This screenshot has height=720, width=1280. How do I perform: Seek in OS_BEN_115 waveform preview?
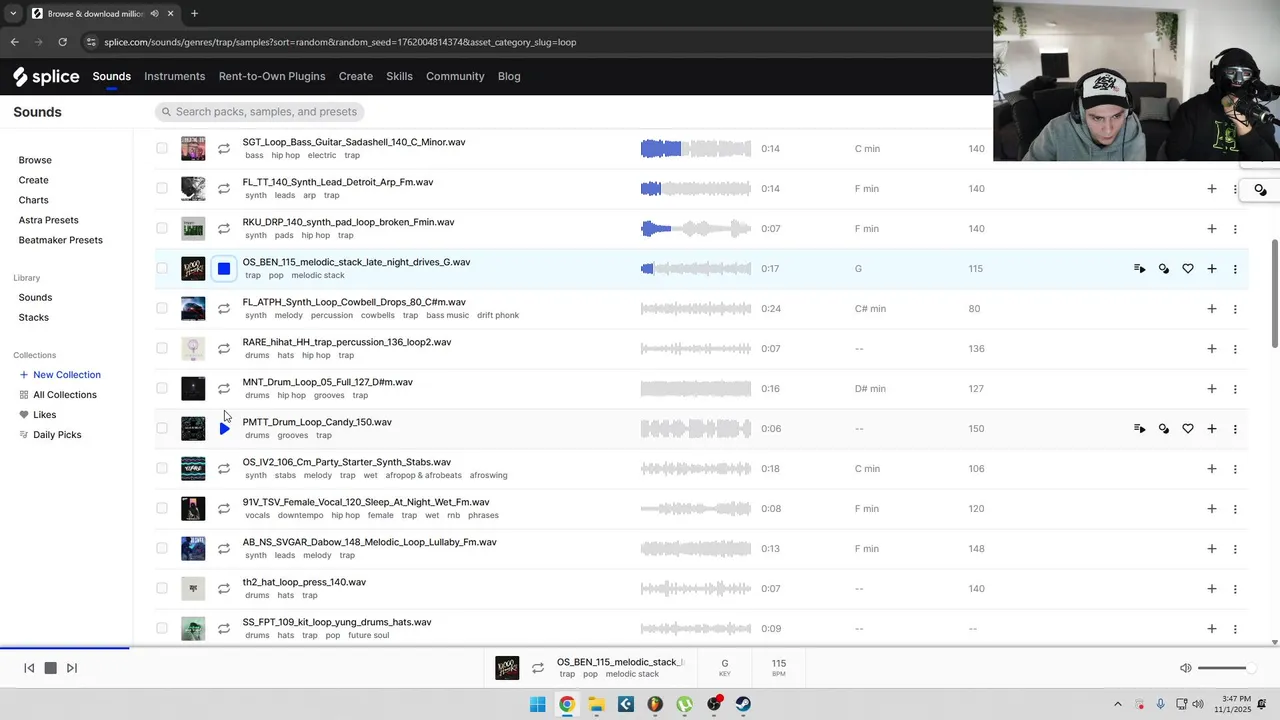coord(695,268)
